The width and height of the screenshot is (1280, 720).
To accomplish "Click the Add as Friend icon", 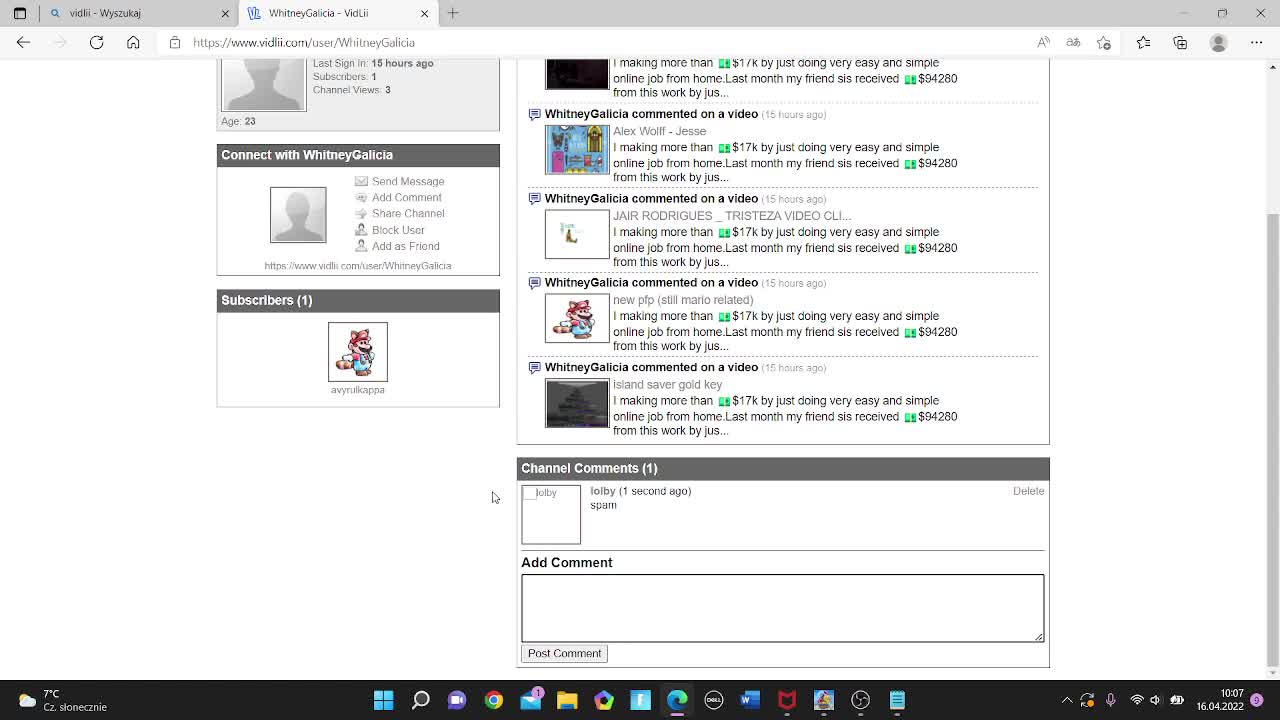I will pos(361,246).
